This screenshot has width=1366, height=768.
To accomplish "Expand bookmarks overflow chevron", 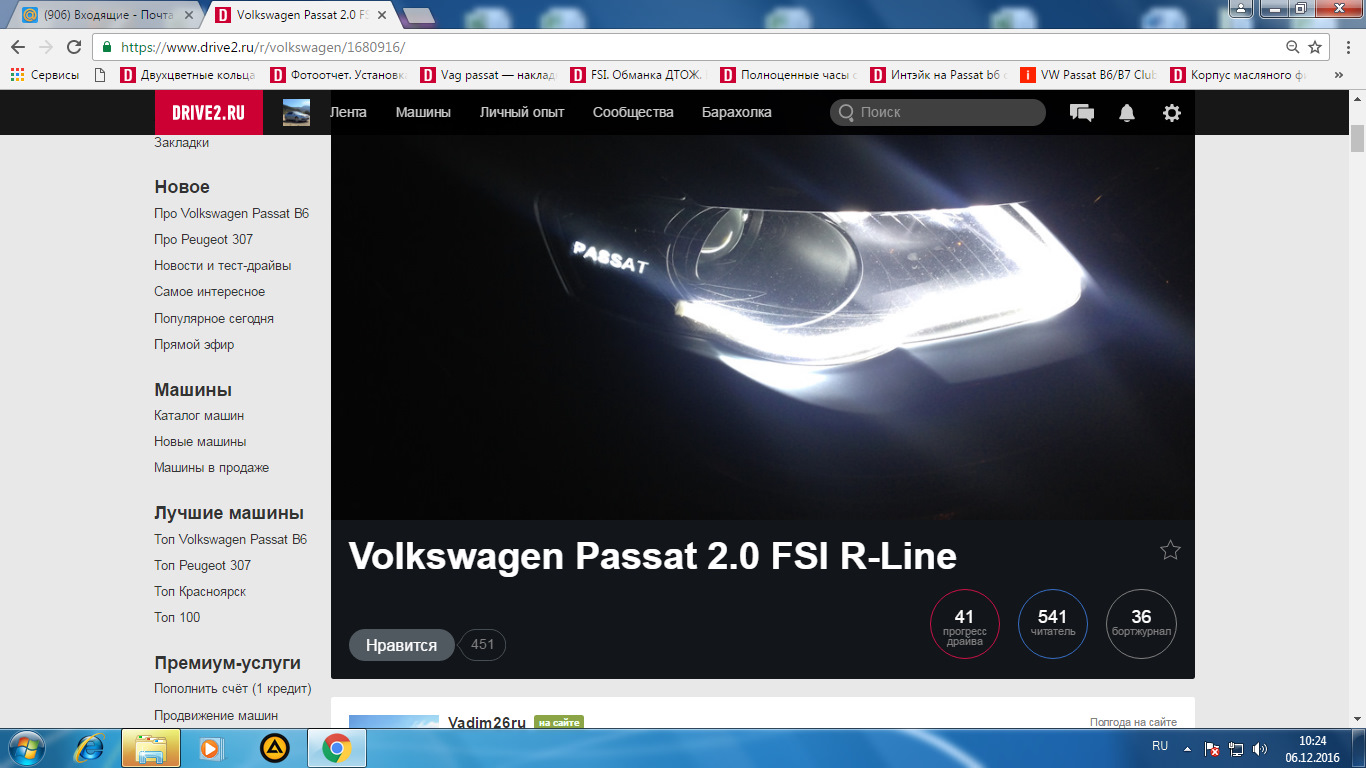I will [x=1339, y=74].
